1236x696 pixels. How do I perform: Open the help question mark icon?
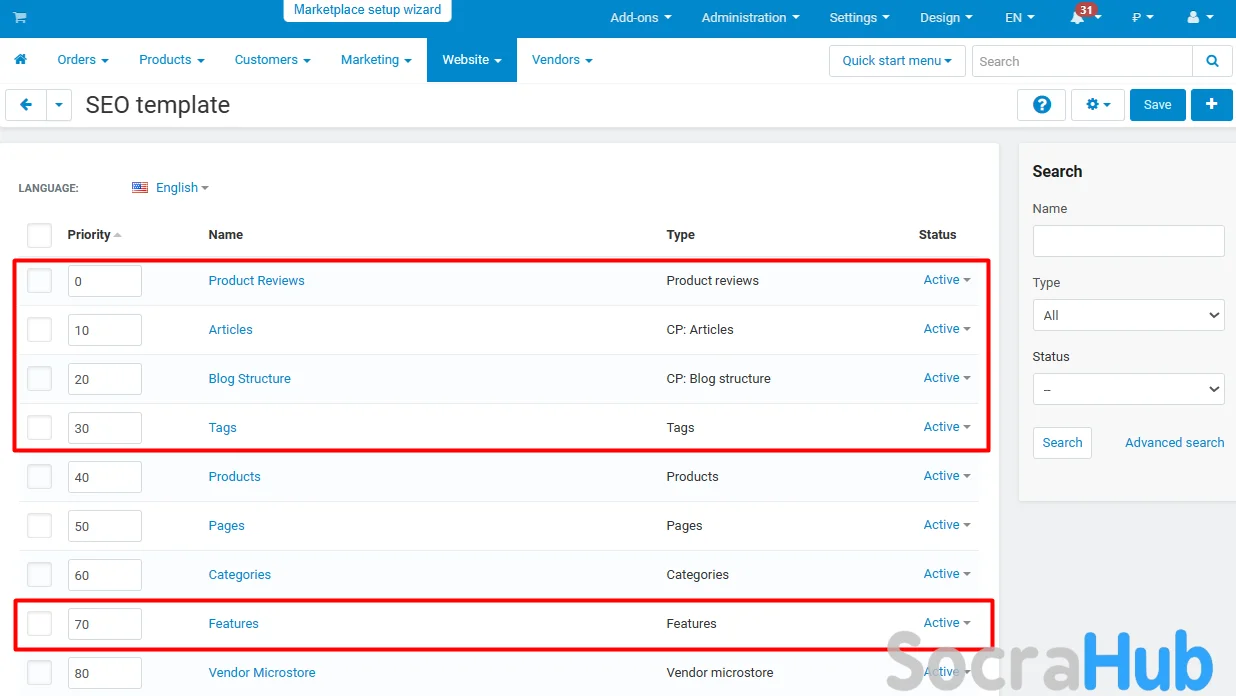pyautogui.click(x=1041, y=105)
